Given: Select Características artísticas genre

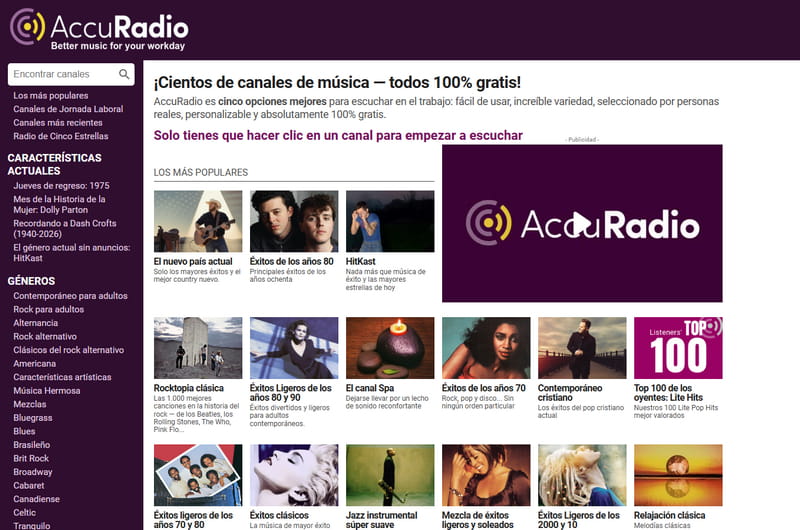Looking at the screenshot, I should click(62, 376).
